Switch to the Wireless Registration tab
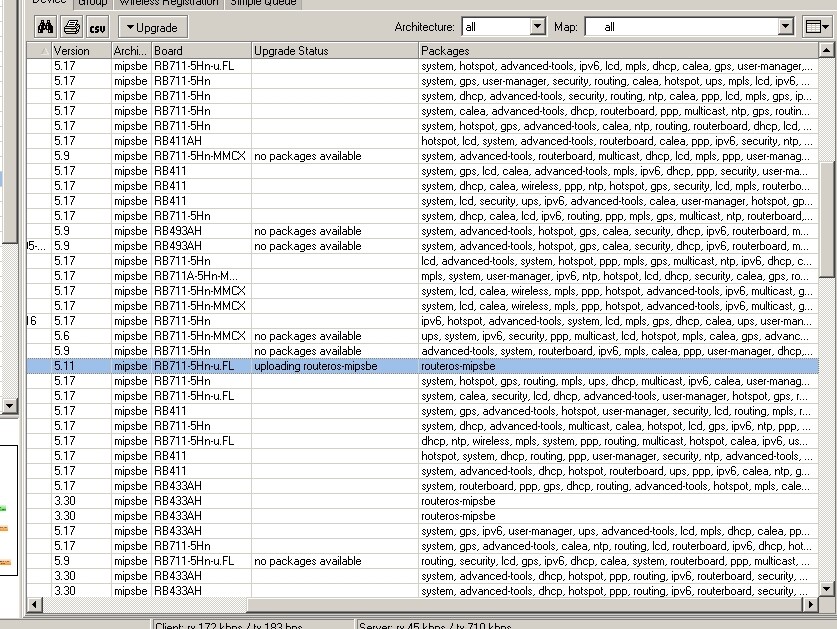Screen dimensions: 837x629 point(169,3)
